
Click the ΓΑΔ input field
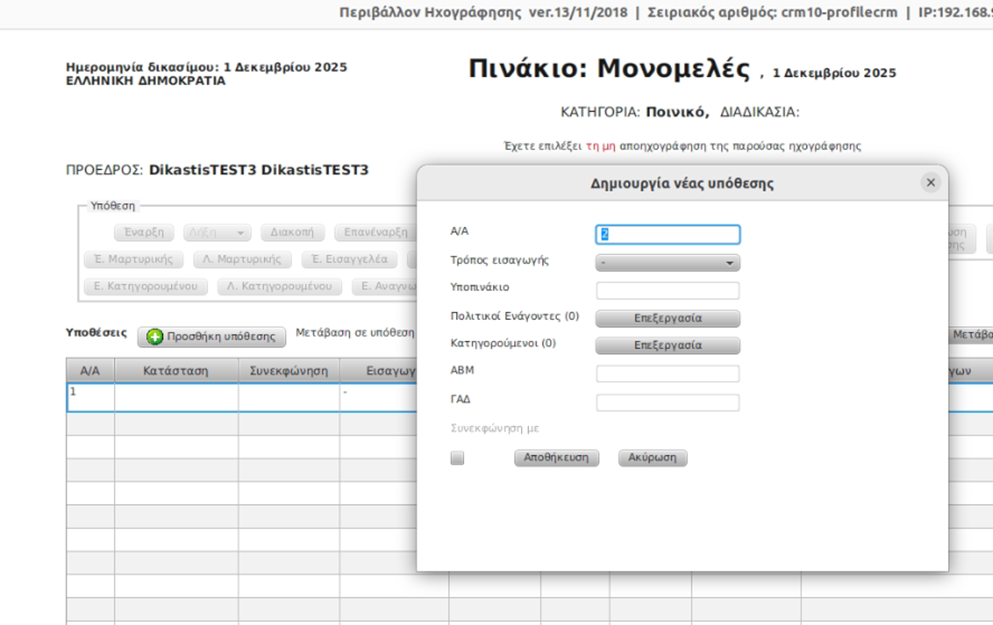(x=667, y=403)
